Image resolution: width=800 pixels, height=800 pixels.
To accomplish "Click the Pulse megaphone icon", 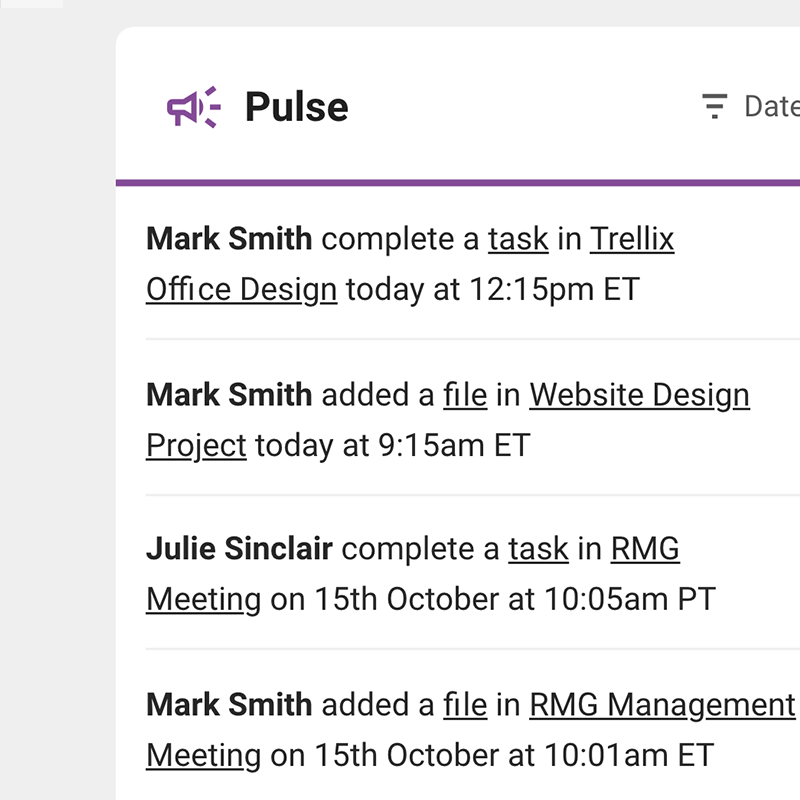I will [192, 107].
